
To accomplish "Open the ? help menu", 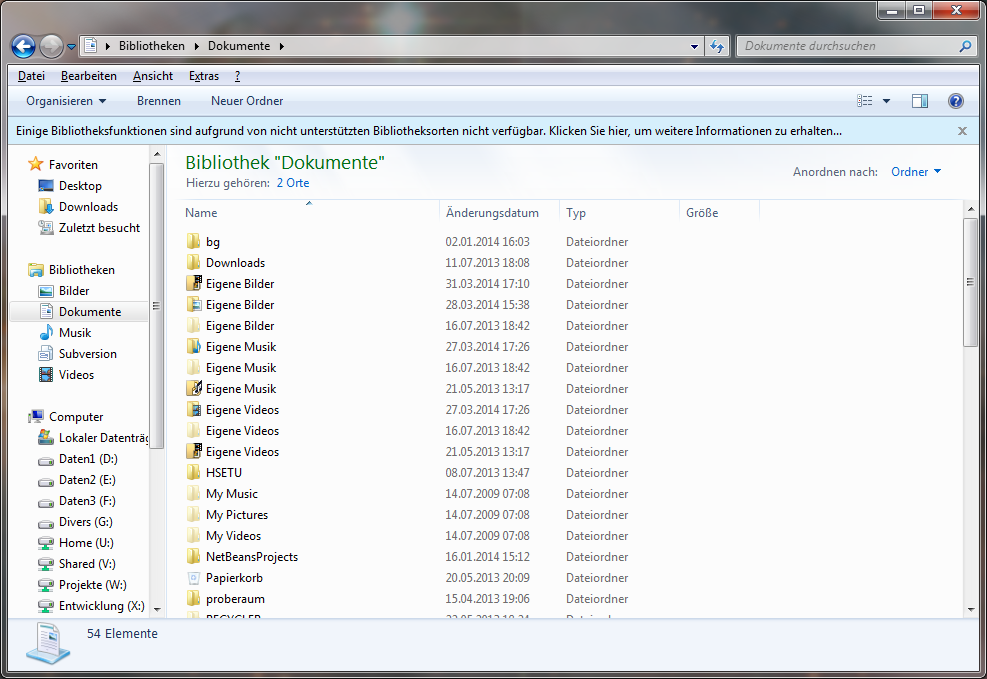I will pyautogui.click(x=237, y=76).
